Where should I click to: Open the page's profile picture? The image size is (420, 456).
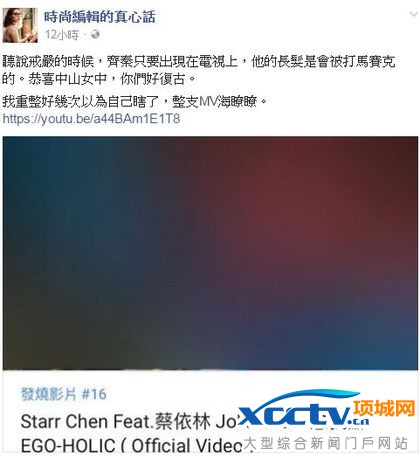(20, 25)
